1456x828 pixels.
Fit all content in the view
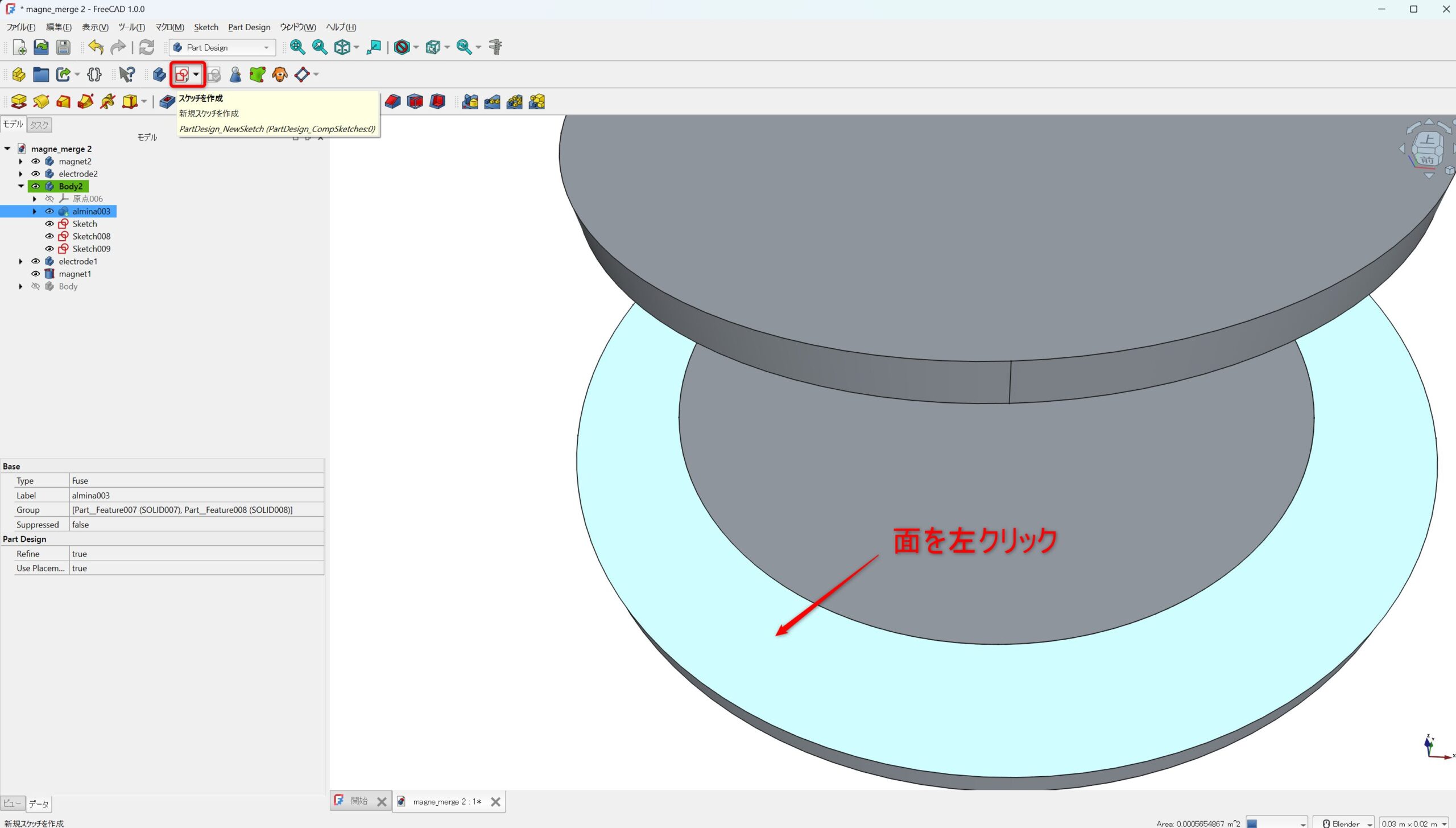(297, 47)
